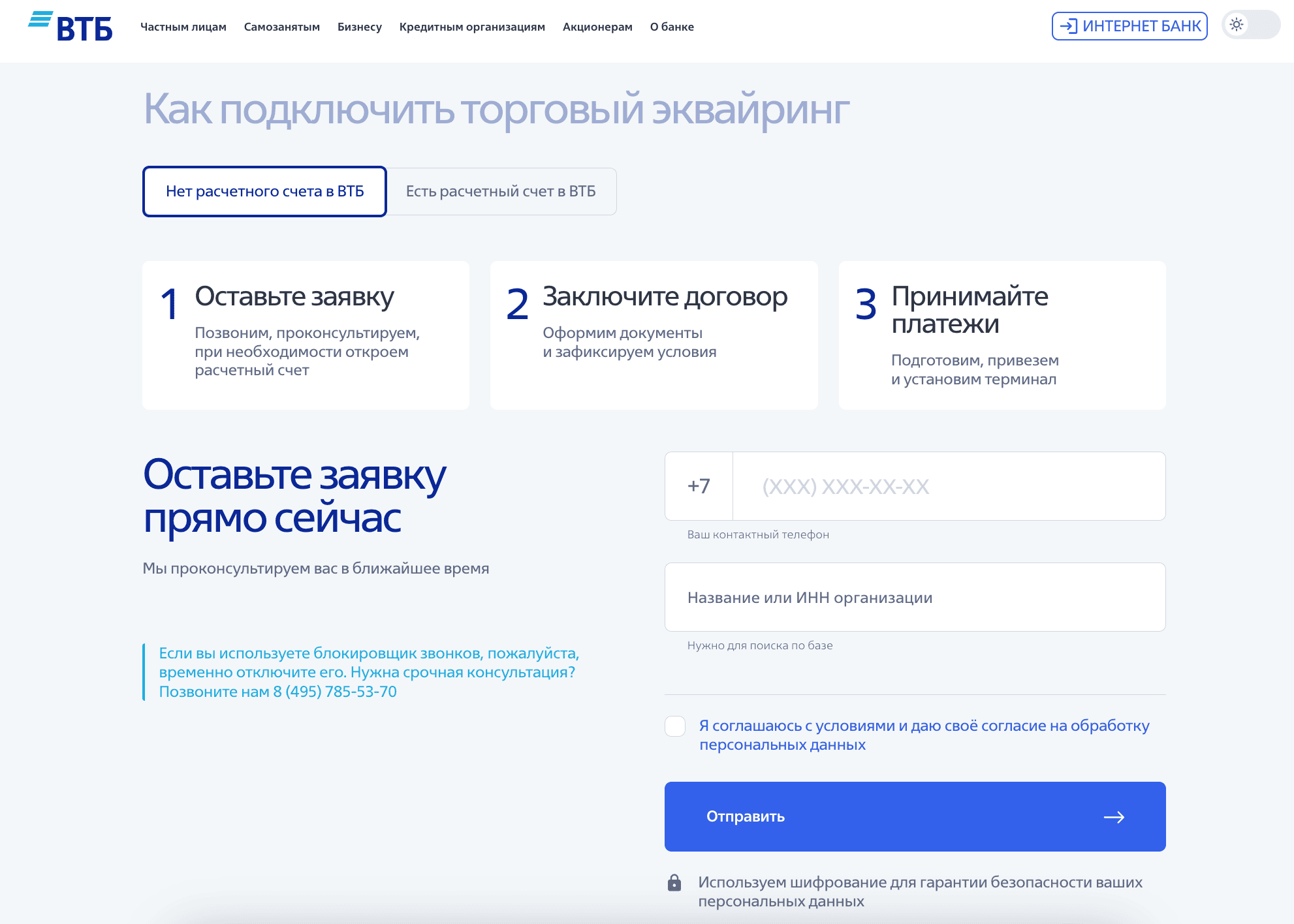
Task: Open the Частным лицам menu
Action: [x=183, y=27]
